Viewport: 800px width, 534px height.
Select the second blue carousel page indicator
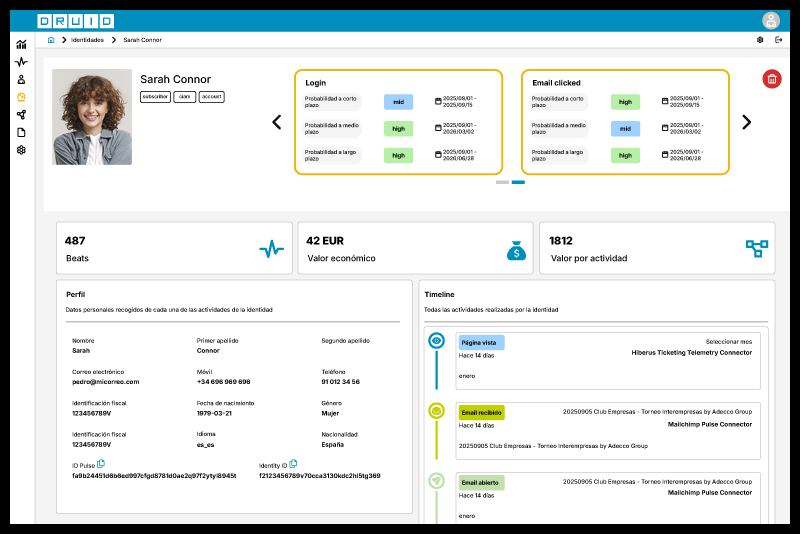(x=518, y=182)
